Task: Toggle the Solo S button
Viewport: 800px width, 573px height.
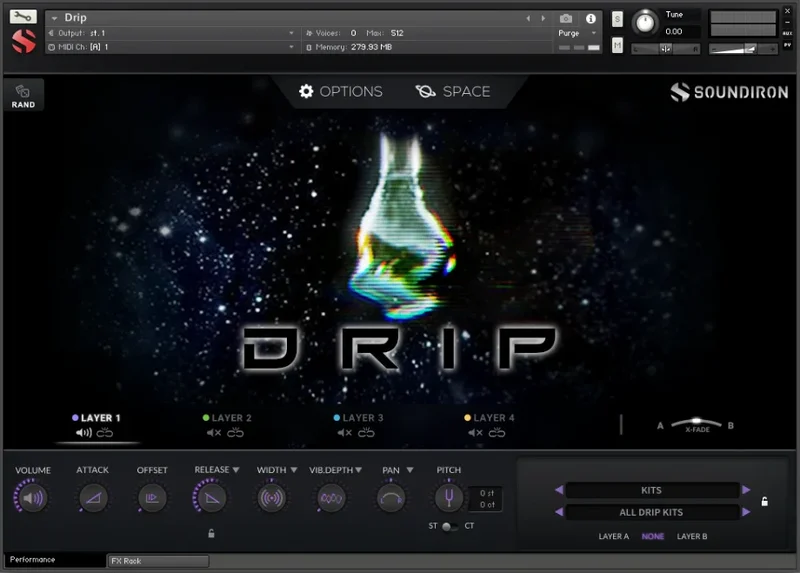Action: click(617, 19)
